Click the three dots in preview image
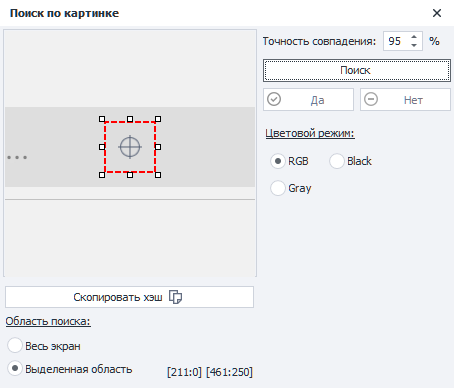454x388 pixels. pos(17,157)
